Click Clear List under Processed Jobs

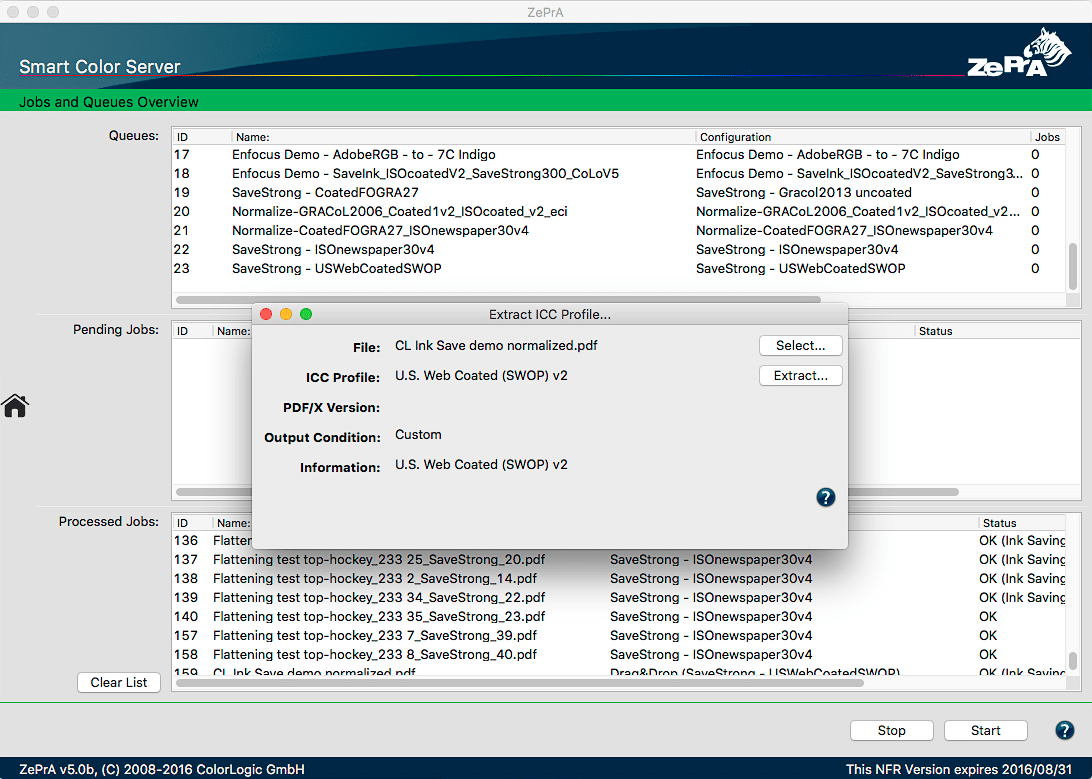tap(118, 682)
